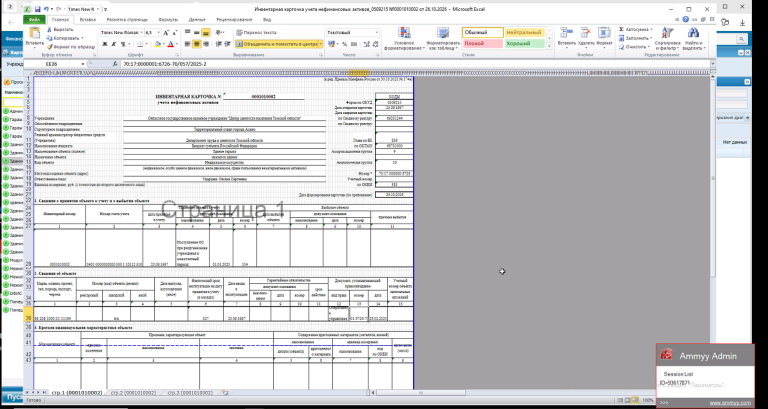Click the www.ammyy.com link in Ammyy Admin
The height and width of the screenshot is (409, 768).
[x=729, y=403]
